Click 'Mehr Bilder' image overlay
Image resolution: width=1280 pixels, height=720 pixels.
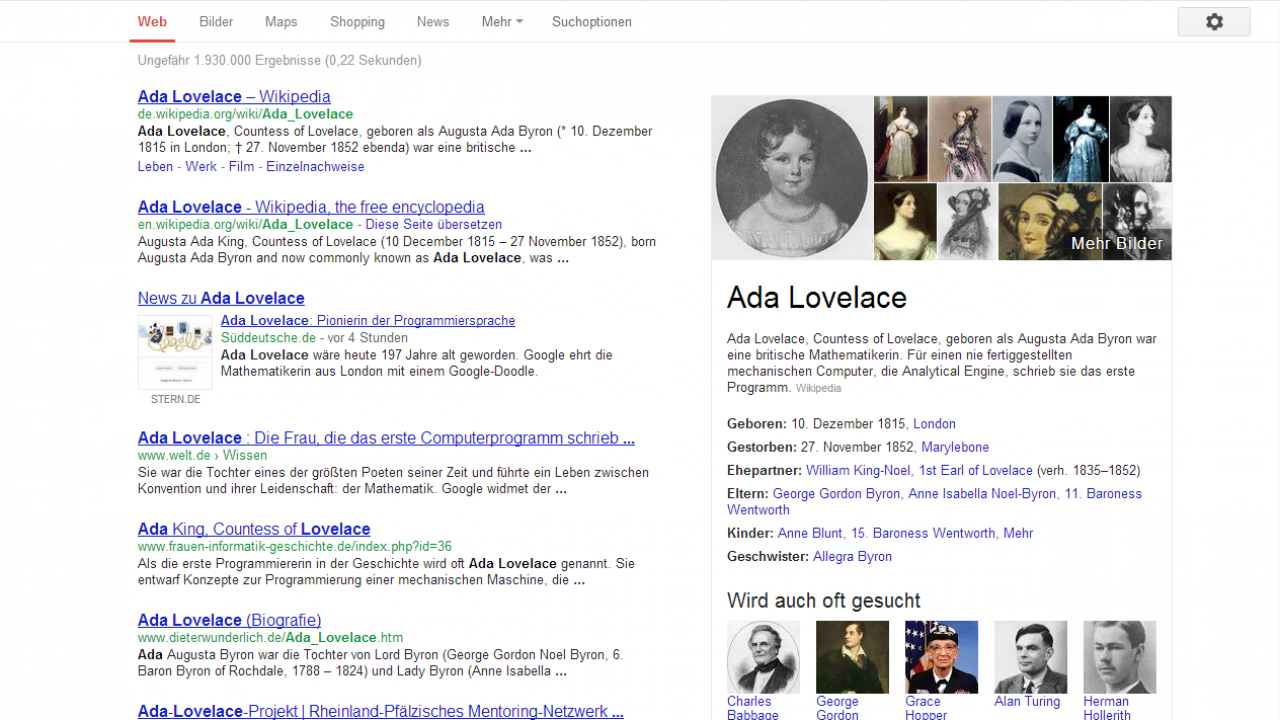click(1116, 243)
